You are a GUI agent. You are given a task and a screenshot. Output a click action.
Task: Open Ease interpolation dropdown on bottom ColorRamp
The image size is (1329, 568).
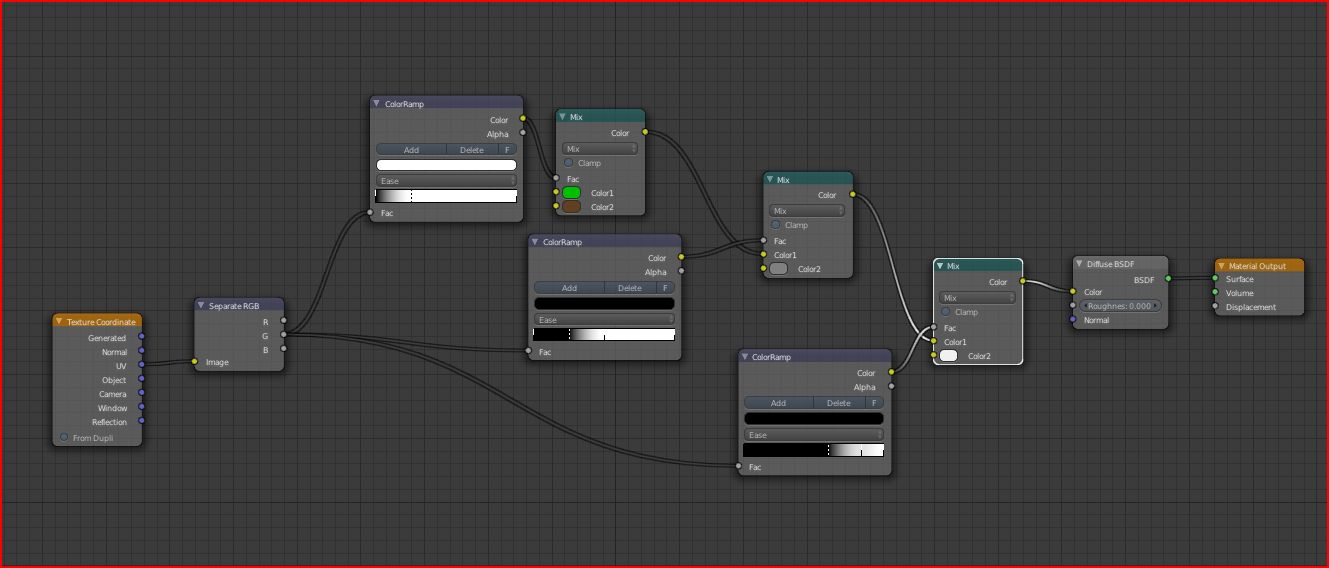[x=814, y=435]
